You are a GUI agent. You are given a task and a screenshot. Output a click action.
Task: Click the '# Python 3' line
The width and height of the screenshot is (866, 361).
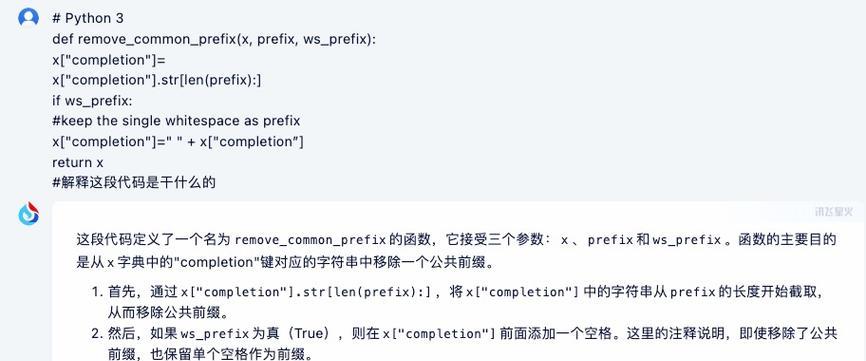pos(88,19)
